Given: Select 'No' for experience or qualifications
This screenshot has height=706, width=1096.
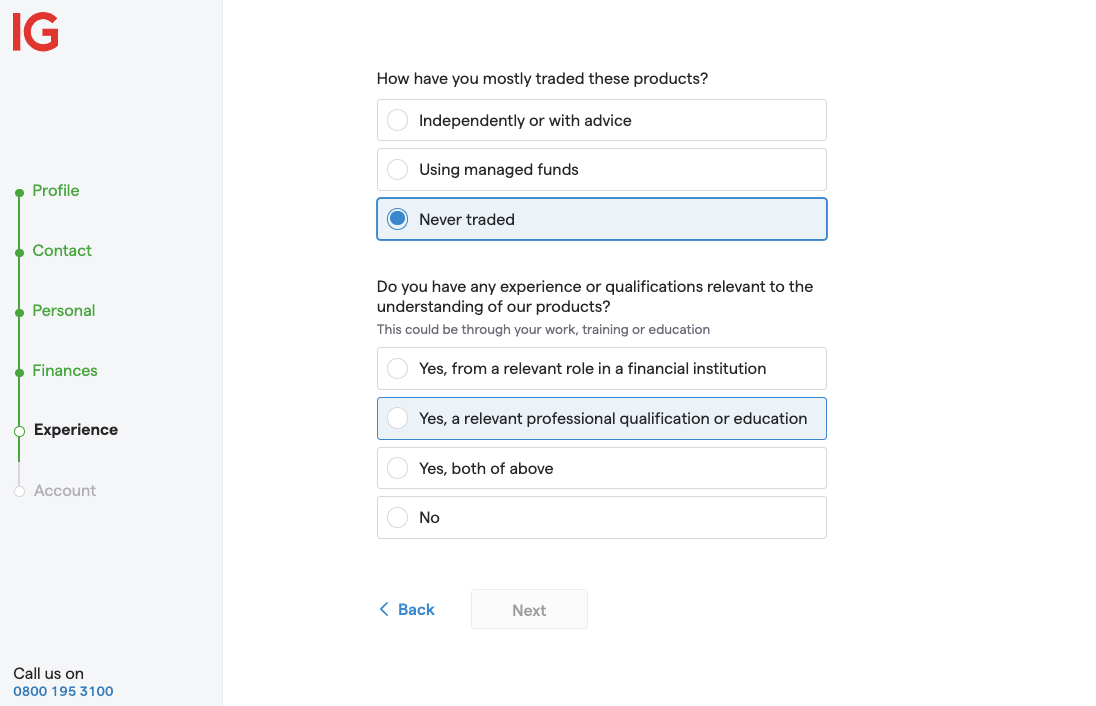Looking at the screenshot, I should click(601, 518).
